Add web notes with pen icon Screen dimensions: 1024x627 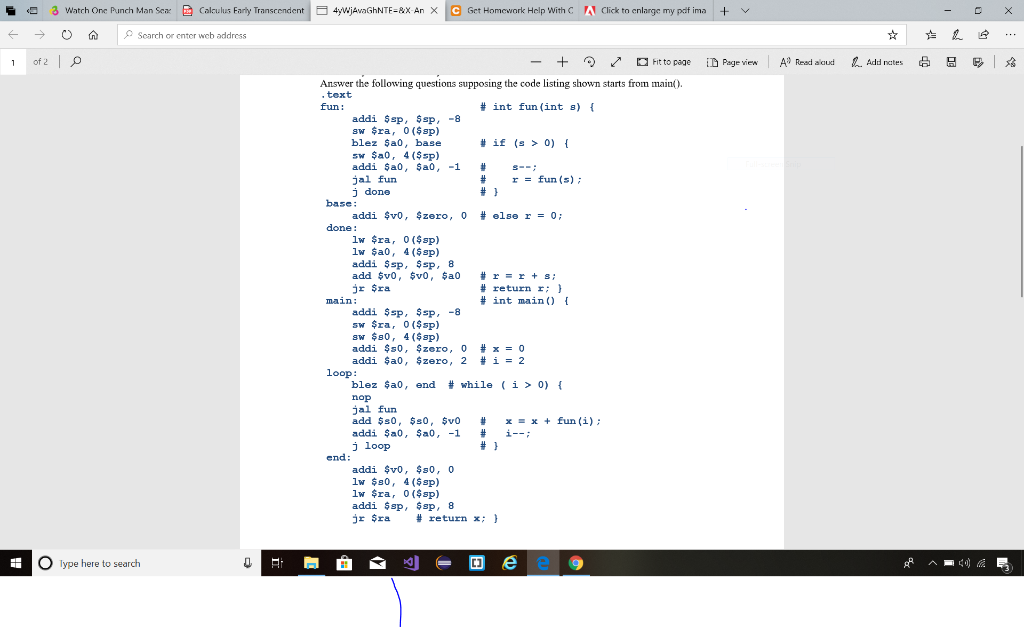coord(957,35)
